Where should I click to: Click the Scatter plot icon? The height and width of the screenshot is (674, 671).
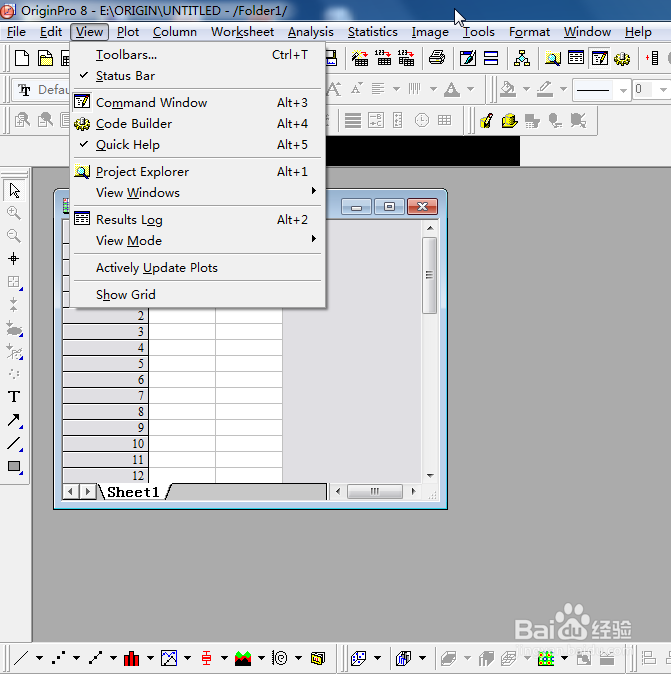click(58, 658)
